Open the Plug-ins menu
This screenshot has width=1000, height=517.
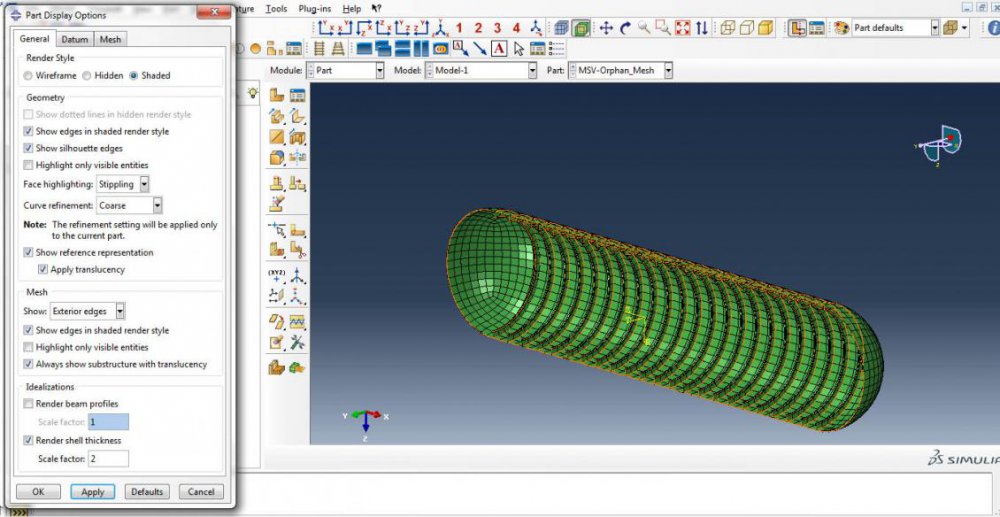coord(314,8)
